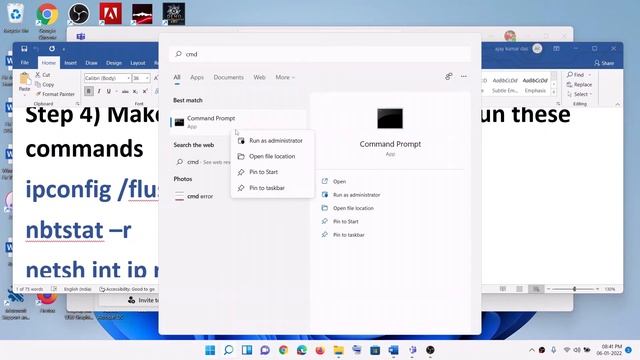Switch to the Layout tab in Word

point(138,63)
